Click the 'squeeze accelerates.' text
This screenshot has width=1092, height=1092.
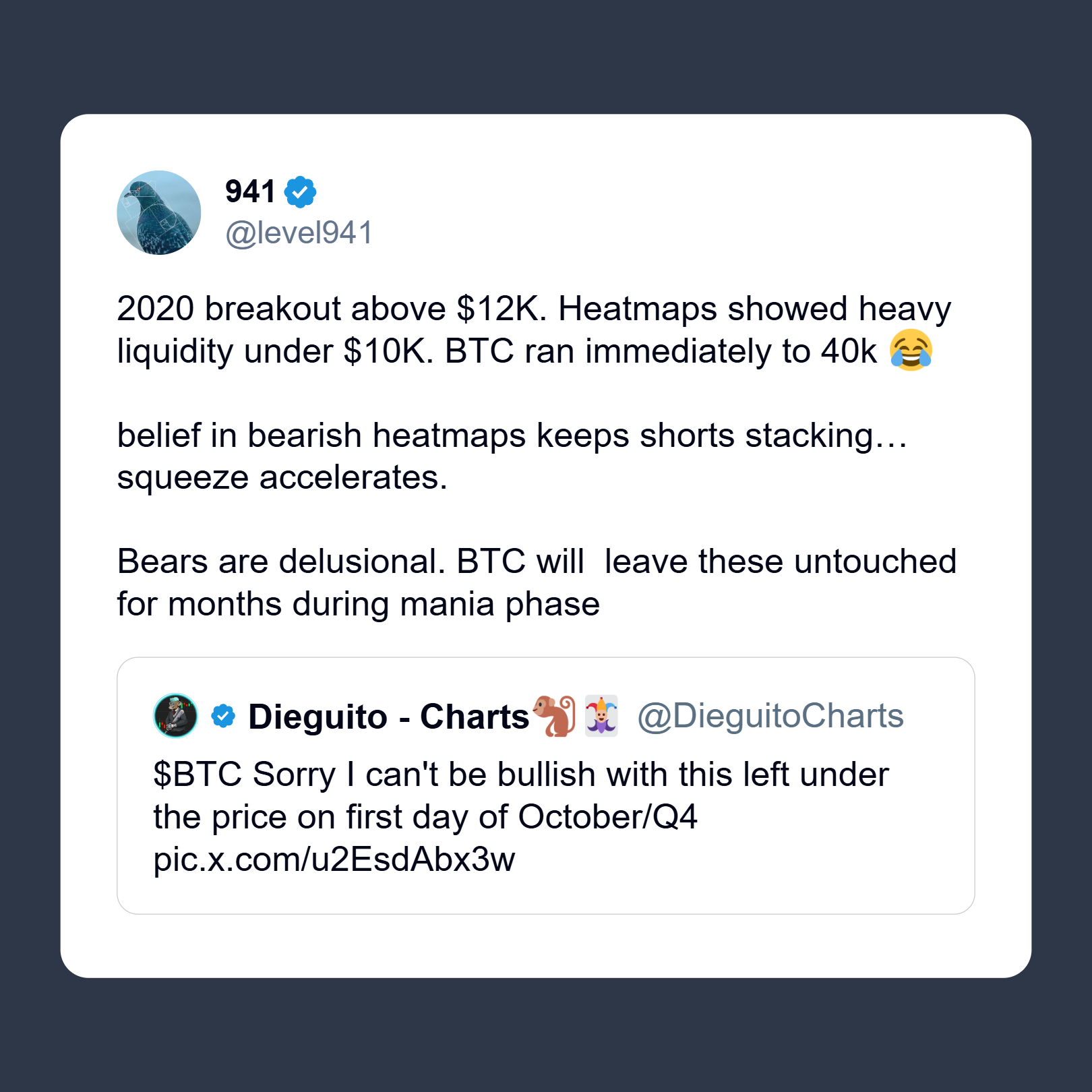tap(282, 478)
